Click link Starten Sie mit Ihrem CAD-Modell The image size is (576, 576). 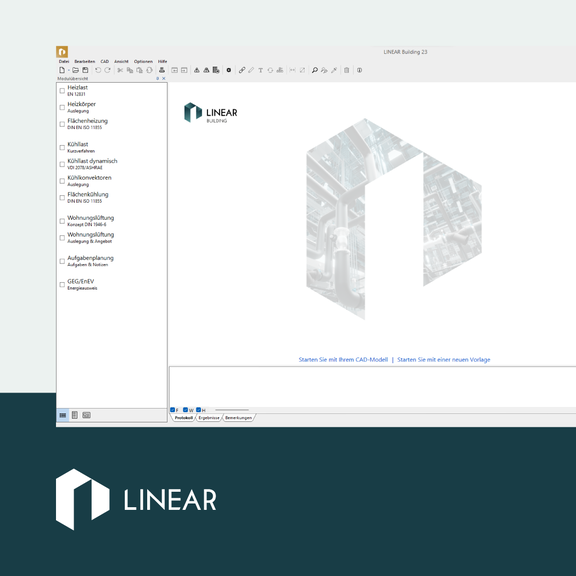[x=343, y=360]
